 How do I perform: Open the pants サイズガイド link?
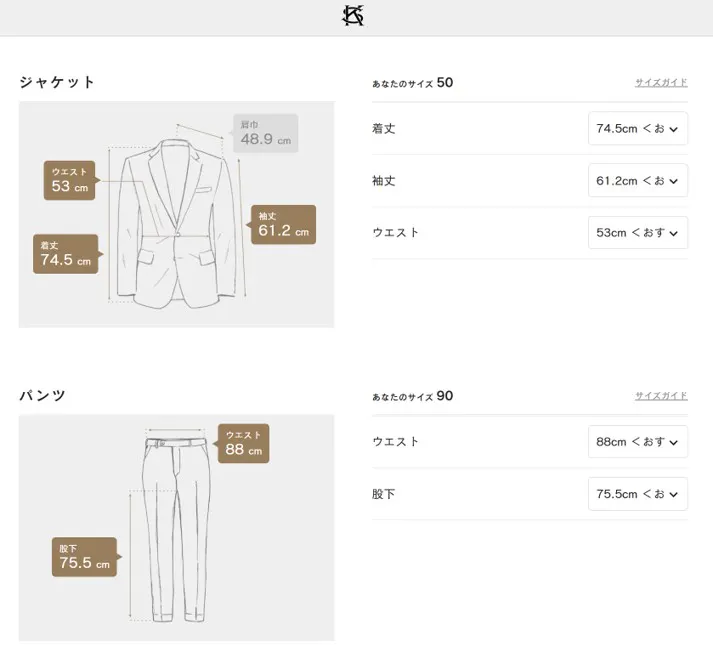[661, 396]
